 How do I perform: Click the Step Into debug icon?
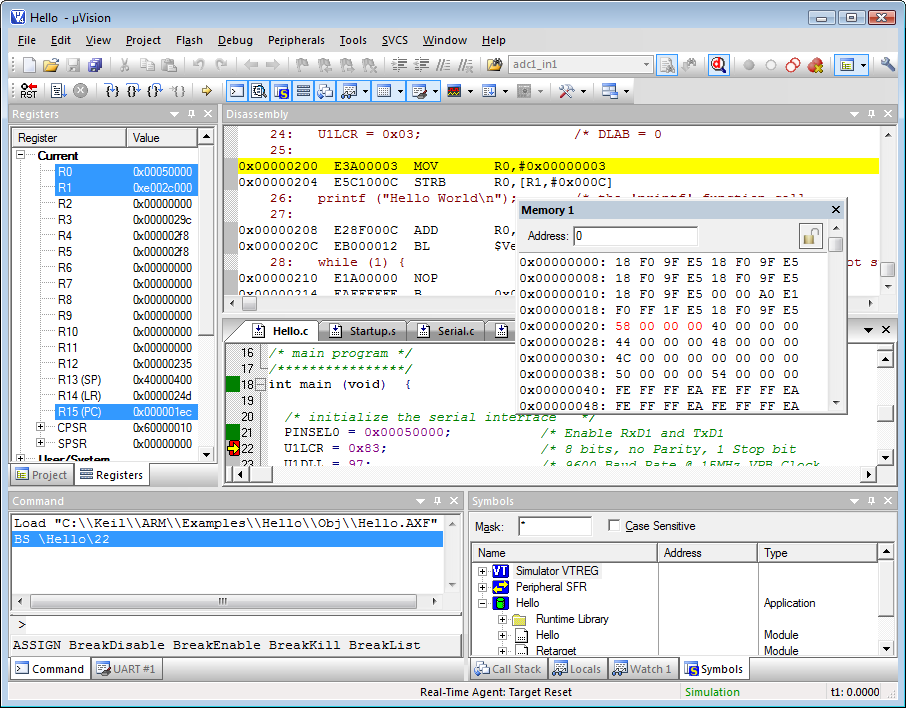(x=111, y=91)
